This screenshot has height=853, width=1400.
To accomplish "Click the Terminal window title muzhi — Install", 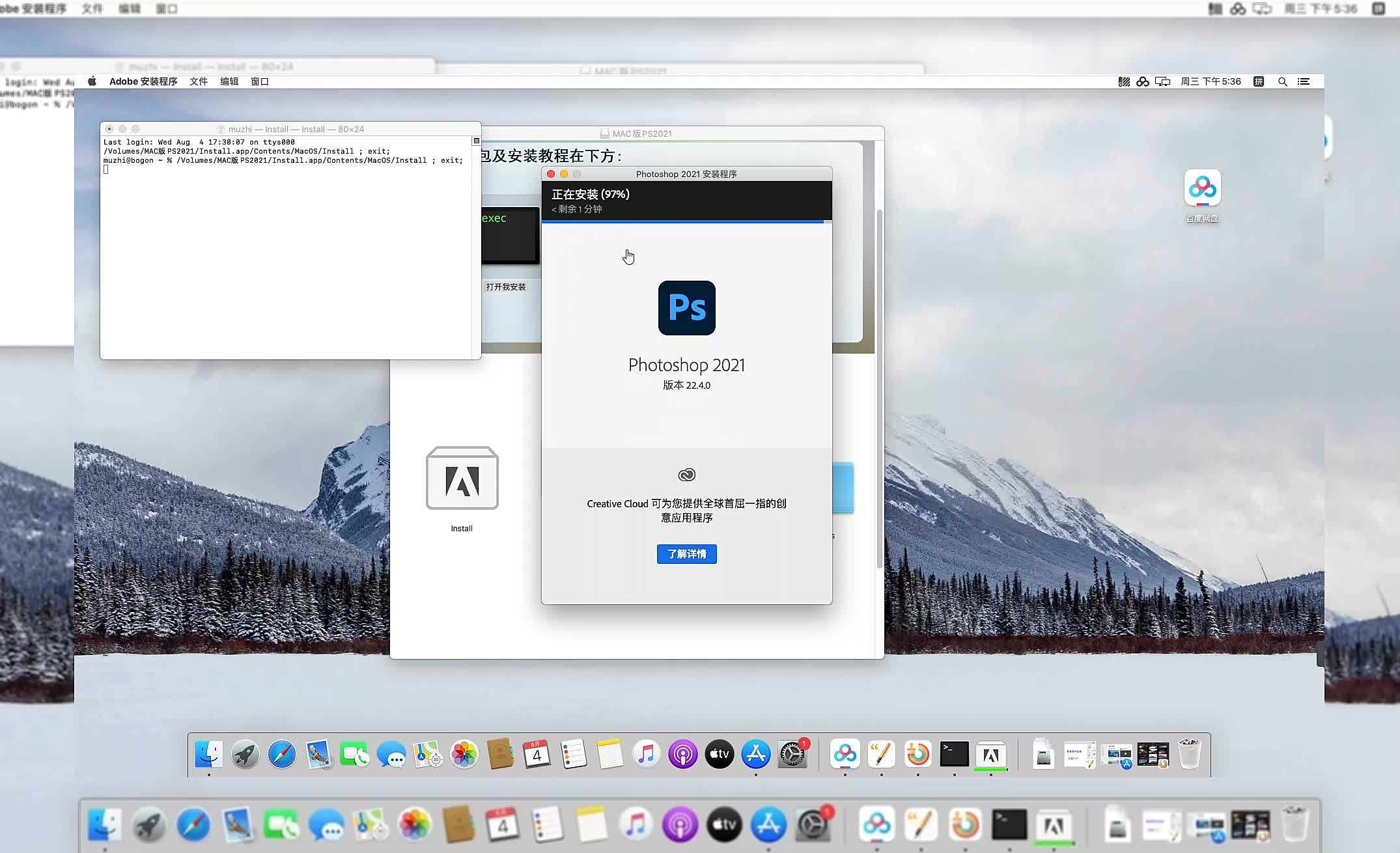I will pyautogui.click(x=296, y=129).
